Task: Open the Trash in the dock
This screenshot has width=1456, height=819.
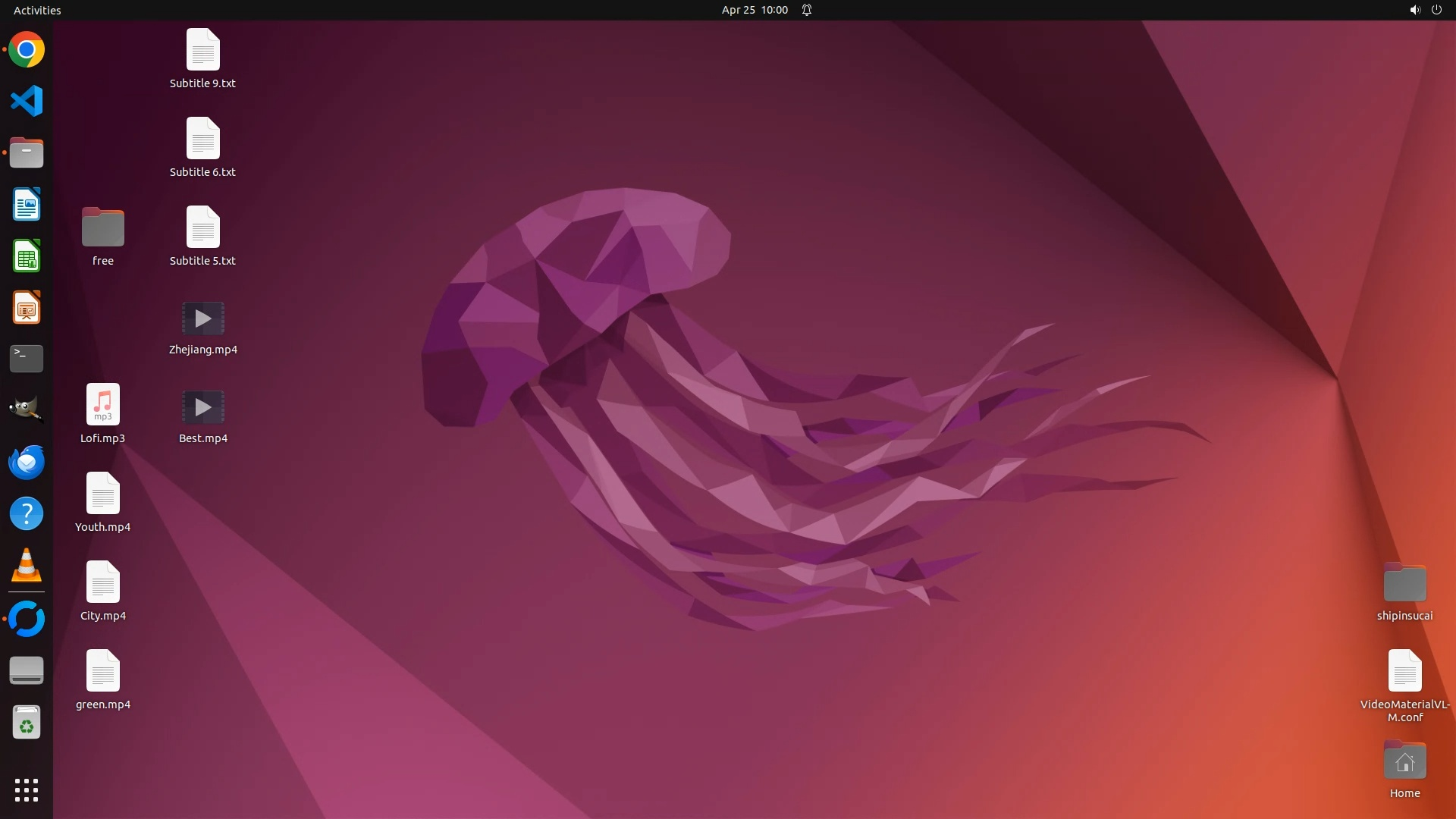Action: (27, 723)
